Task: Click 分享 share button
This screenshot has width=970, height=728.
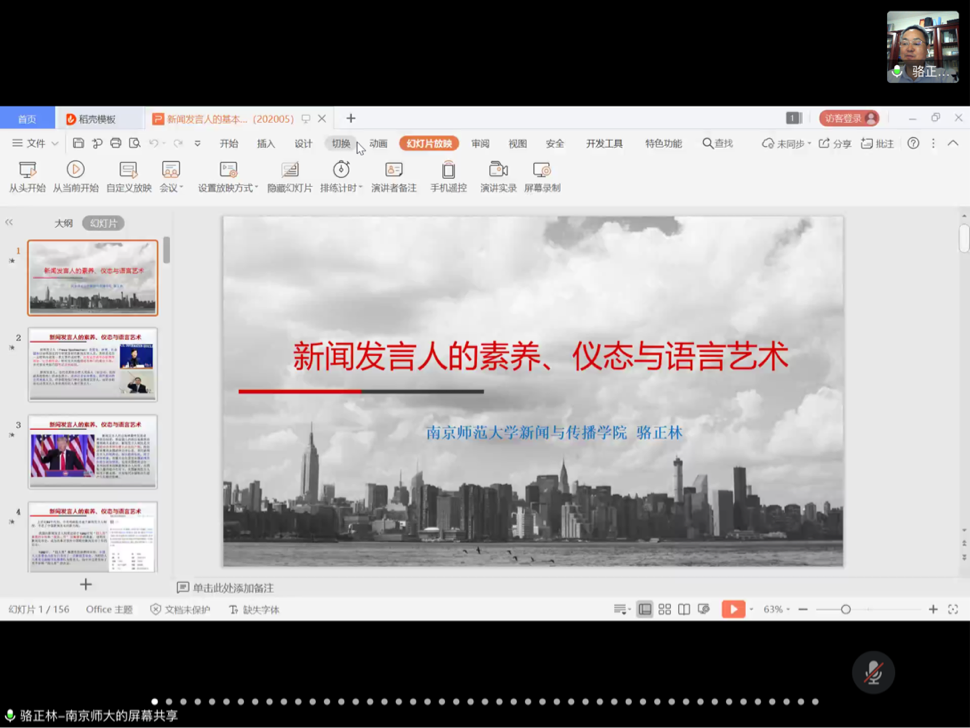Action: 835,144
